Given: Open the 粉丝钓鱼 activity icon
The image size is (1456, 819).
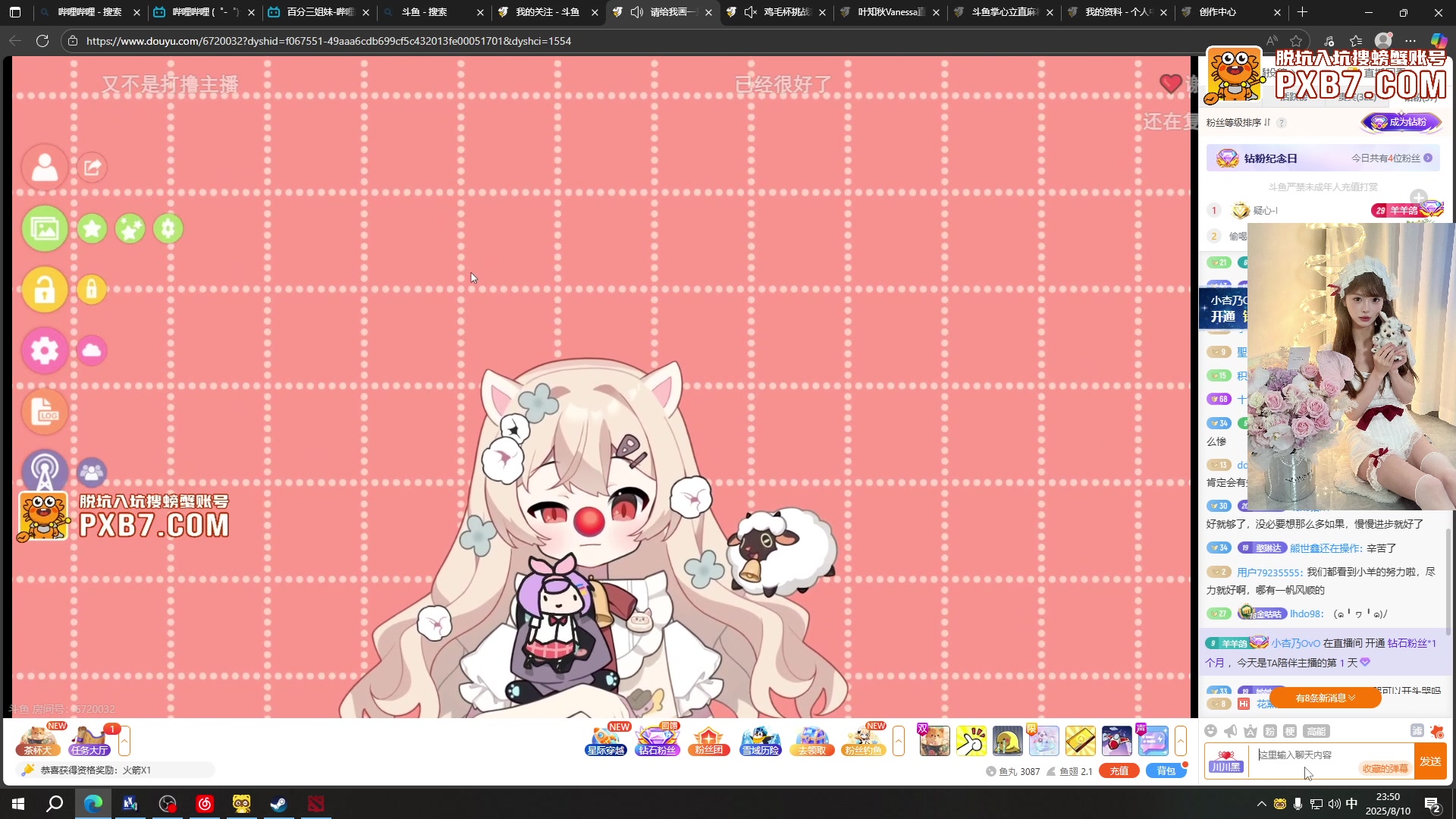Looking at the screenshot, I should click(x=864, y=741).
